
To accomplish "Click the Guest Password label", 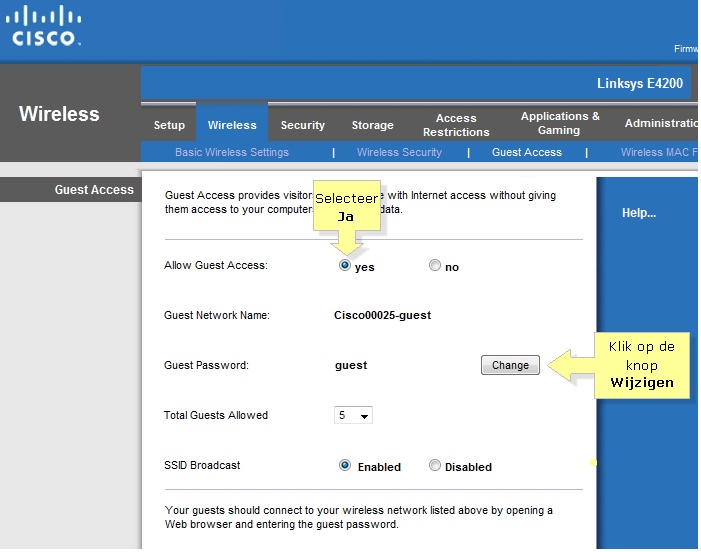I will pyautogui.click(x=206, y=365).
